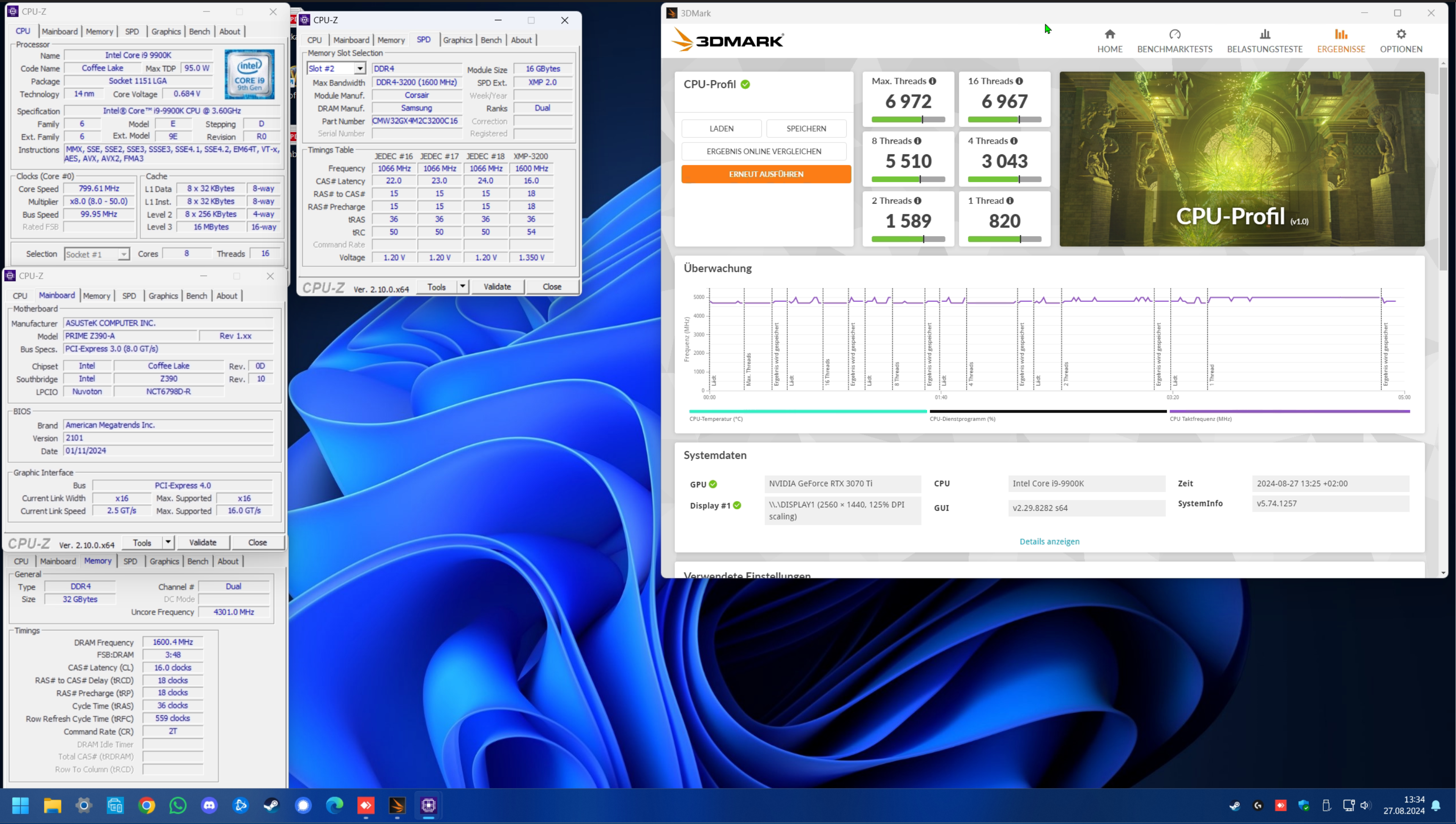Open volume control in system tray
Screen dimensions: 1456x824
tap(1366, 805)
